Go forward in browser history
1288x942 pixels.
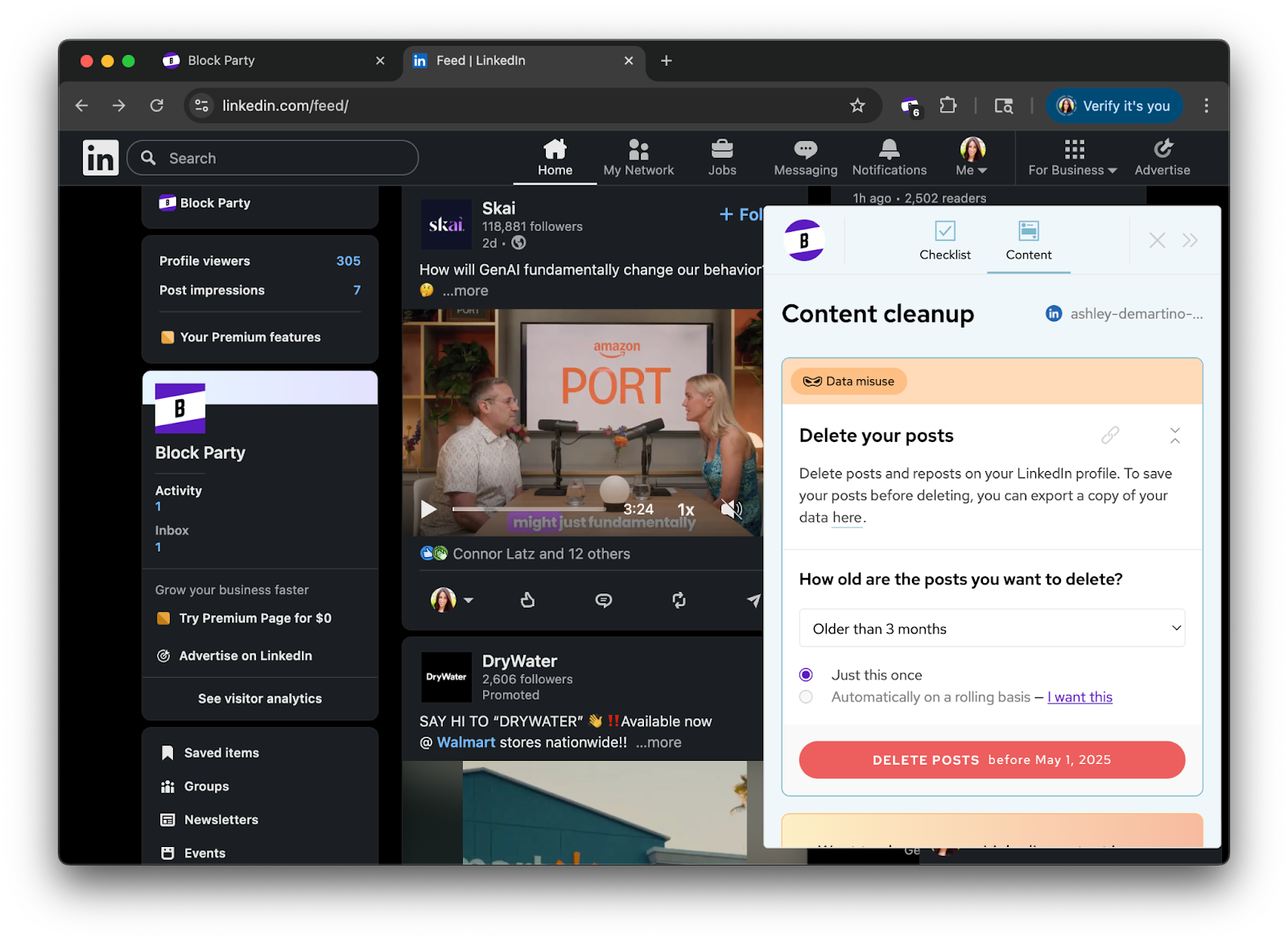pos(119,105)
